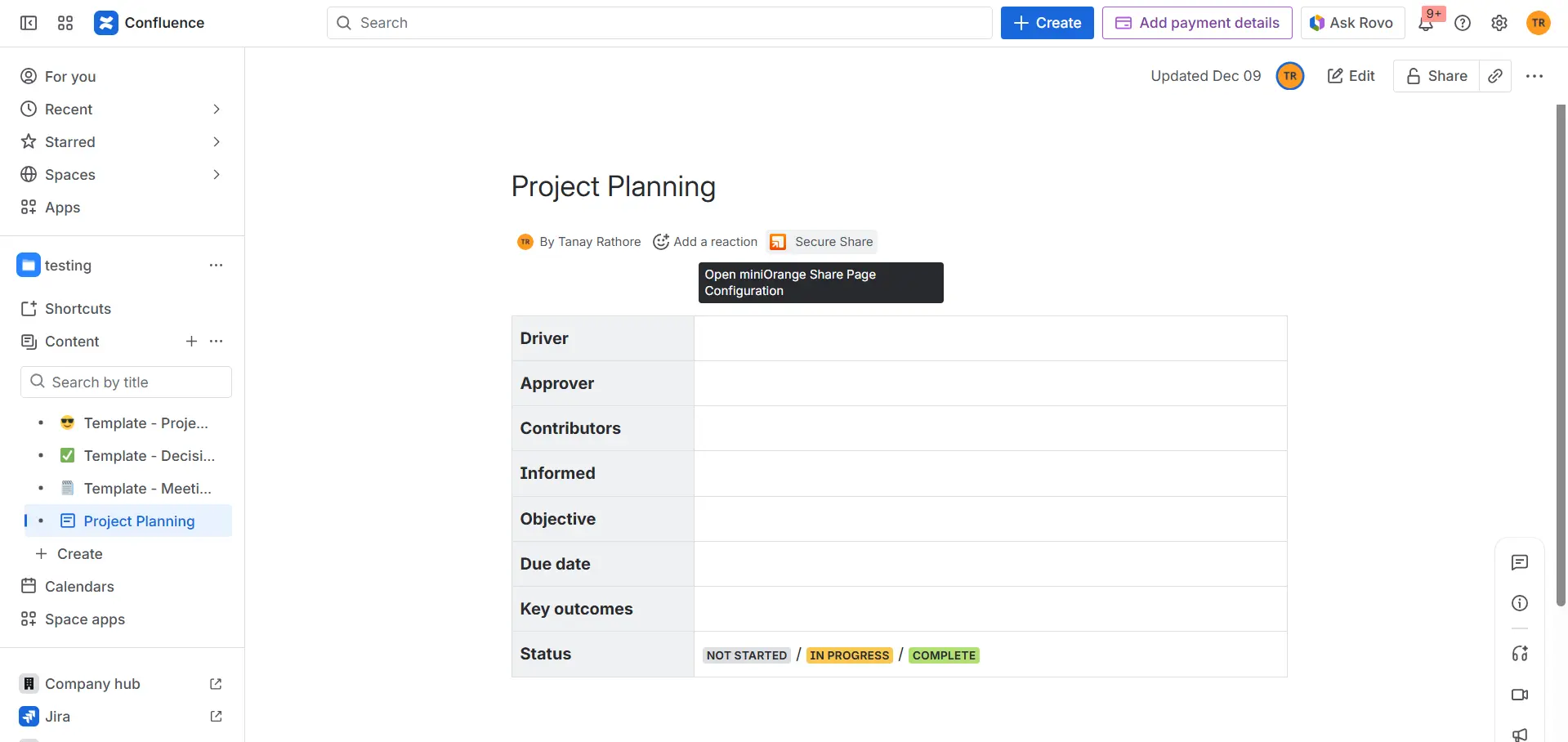Start a Loom video recording
This screenshot has height=742, width=1568.
point(1520,695)
